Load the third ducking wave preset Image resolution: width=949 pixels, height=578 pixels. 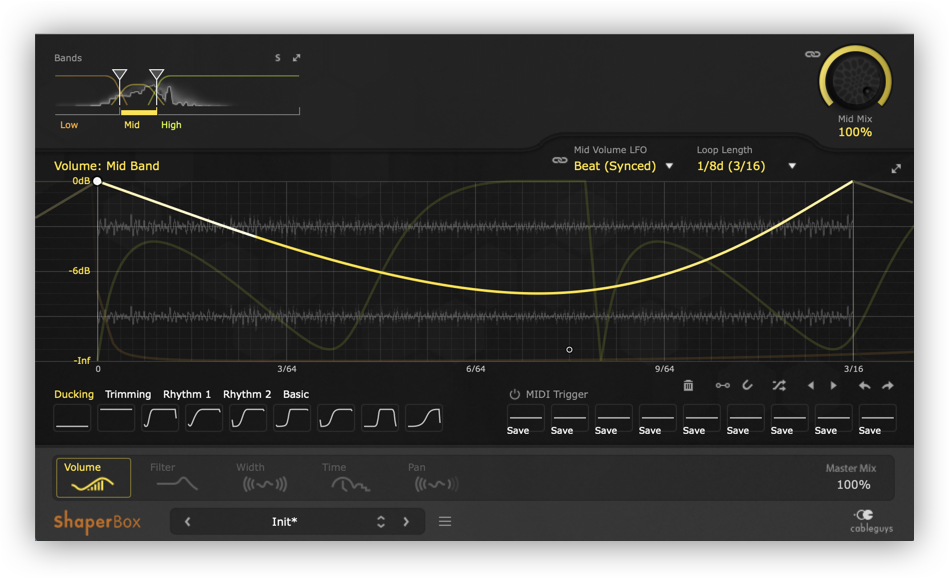pyautogui.click(x=160, y=418)
